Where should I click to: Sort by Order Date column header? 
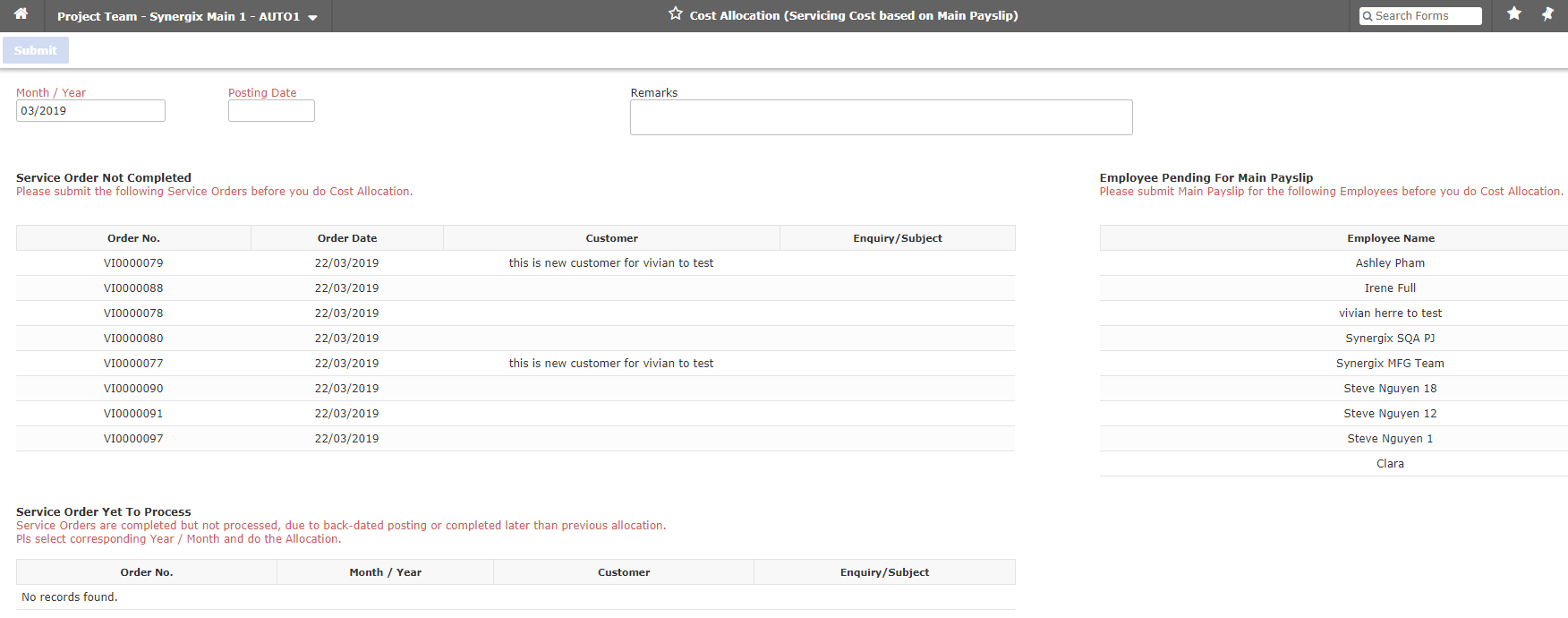[347, 238]
